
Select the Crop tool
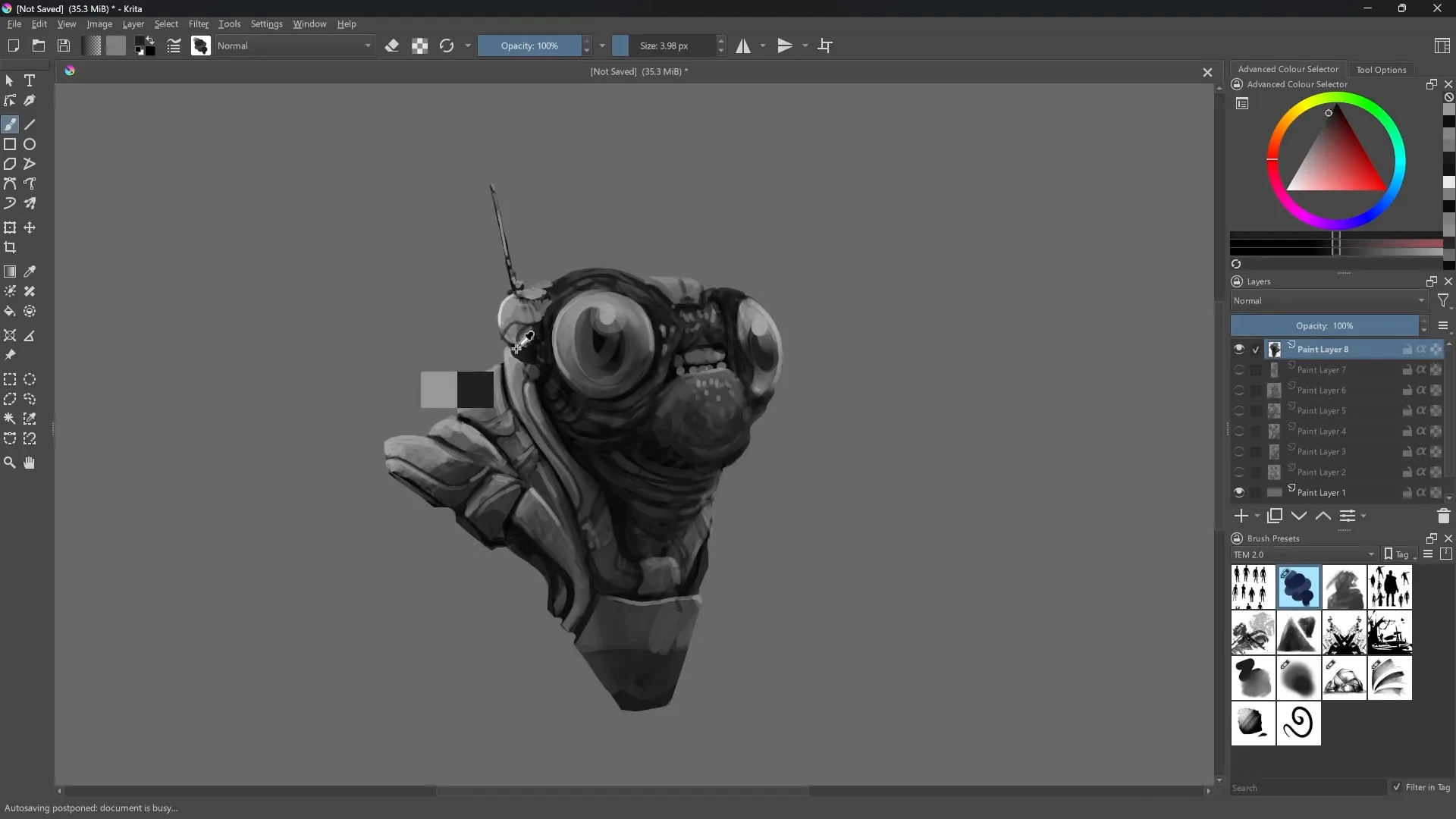click(10, 247)
